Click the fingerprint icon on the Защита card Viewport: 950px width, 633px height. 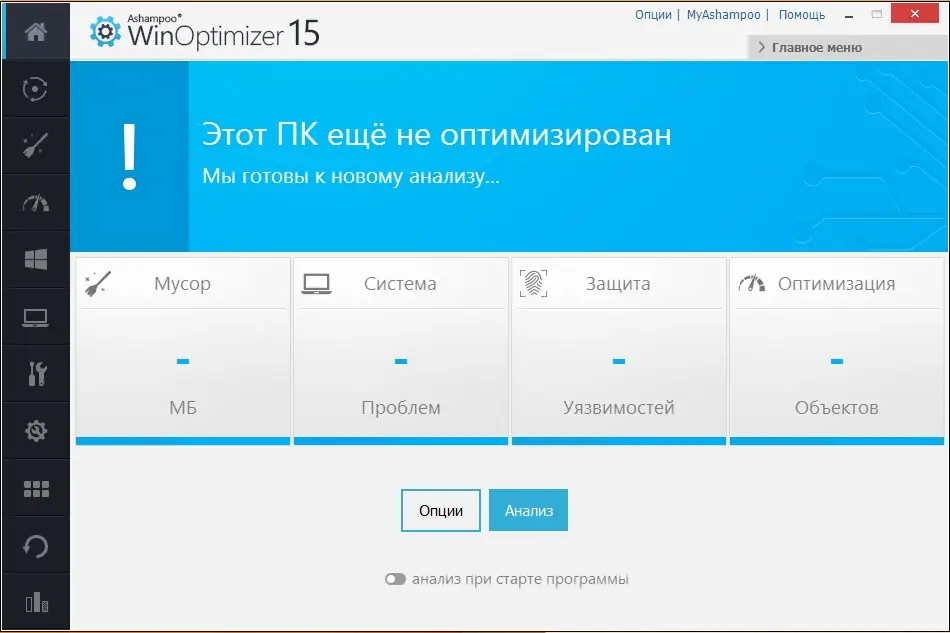(x=533, y=282)
